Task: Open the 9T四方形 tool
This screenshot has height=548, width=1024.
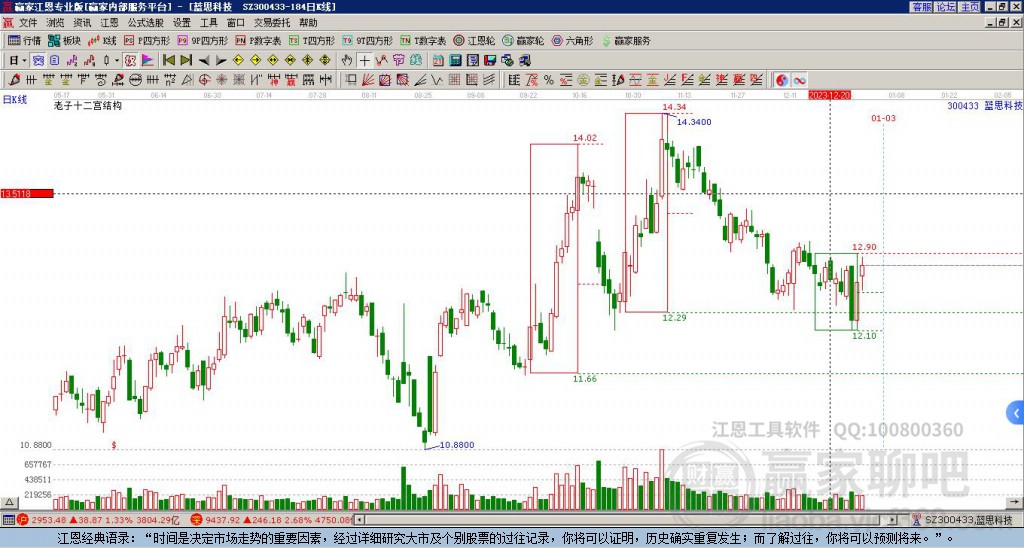Action: tap(367, 40)
